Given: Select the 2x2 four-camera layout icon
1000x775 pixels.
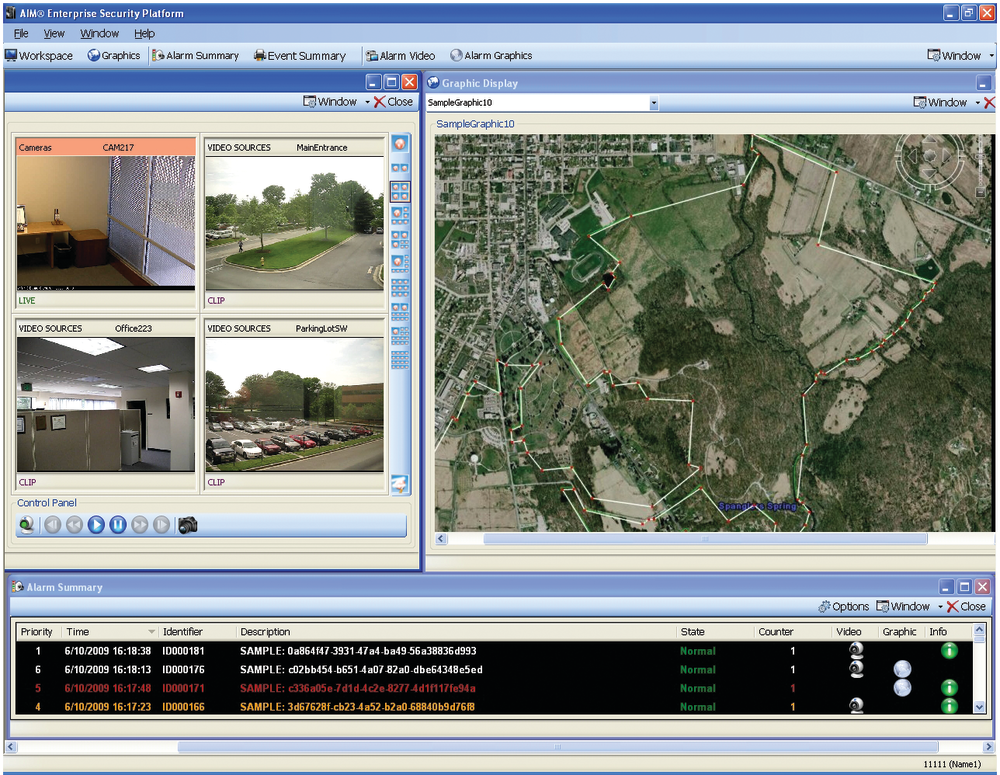Looking at the screenshot, I should tap(400, 190).
